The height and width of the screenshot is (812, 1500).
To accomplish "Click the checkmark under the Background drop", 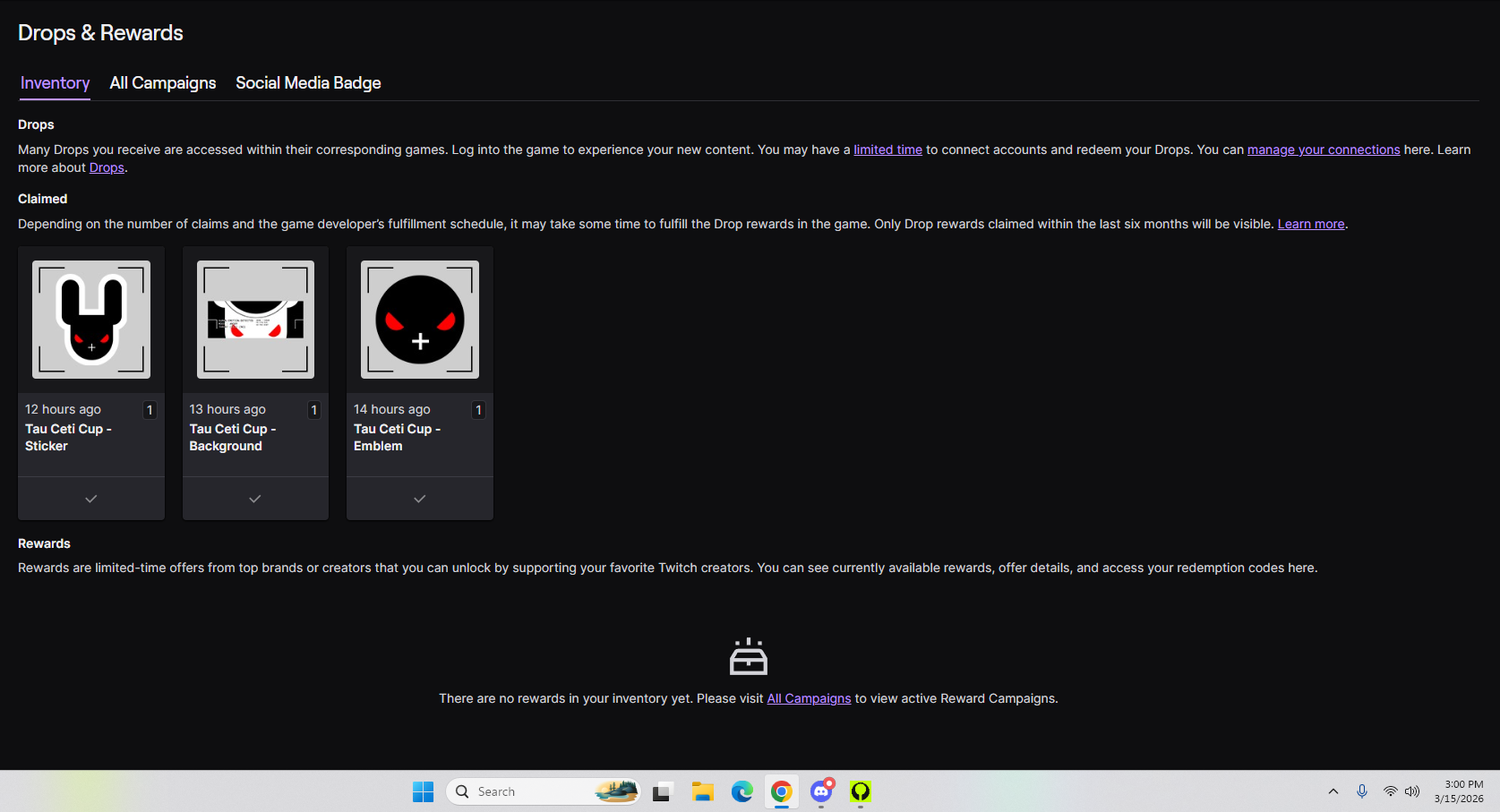I will 255,499.
